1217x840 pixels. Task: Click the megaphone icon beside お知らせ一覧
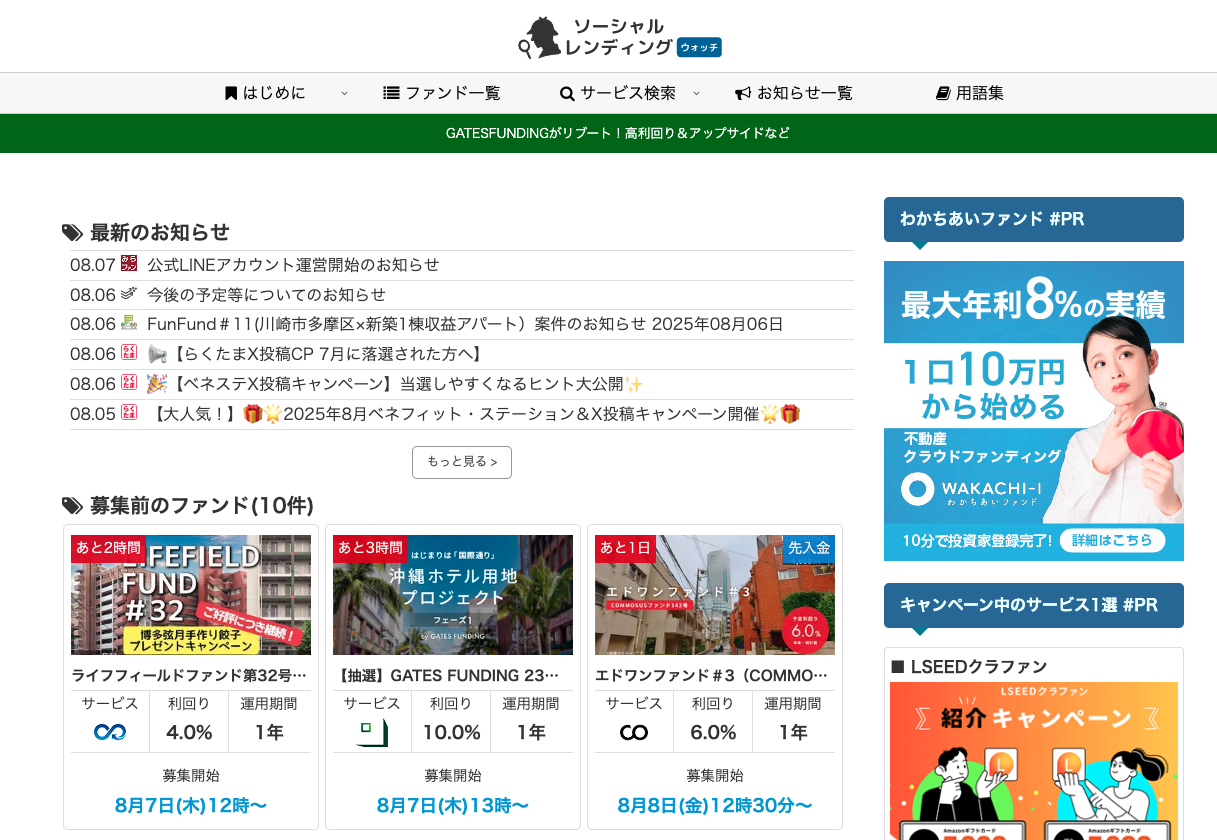tap(743, 93)
